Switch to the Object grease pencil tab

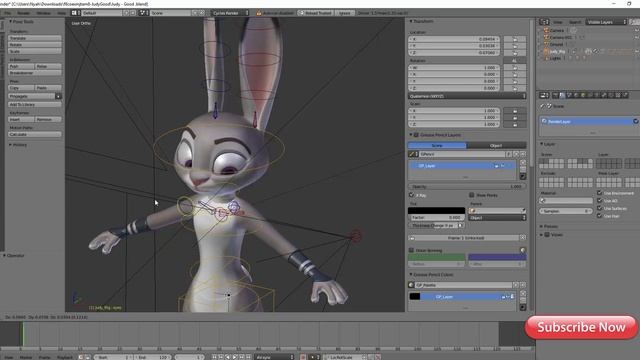tap(496, 145)
